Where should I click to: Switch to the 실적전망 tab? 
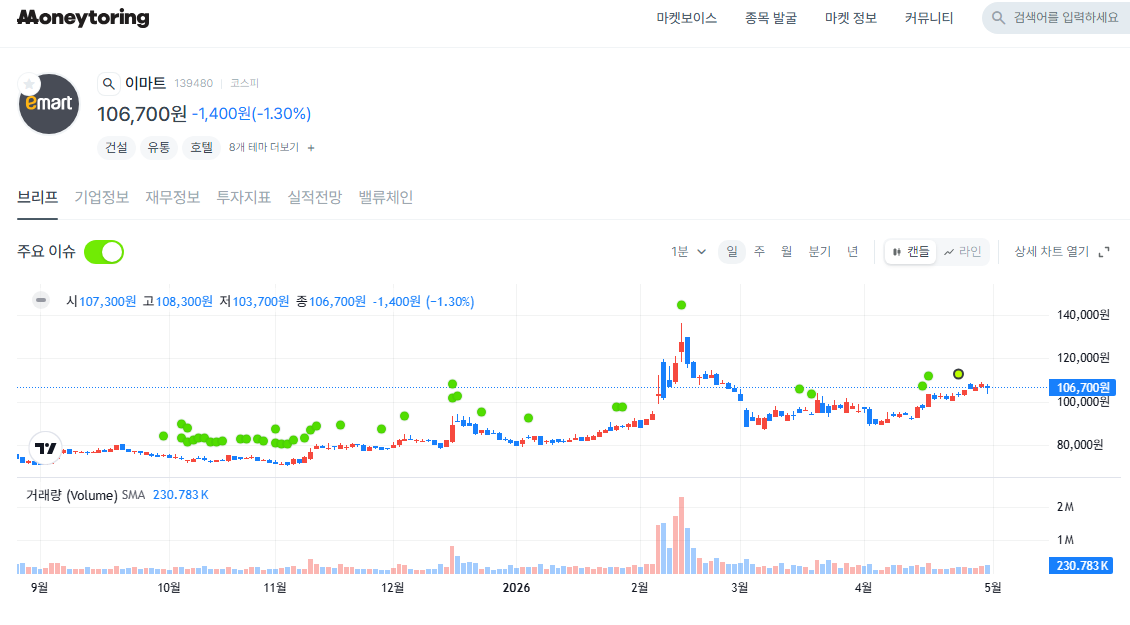[314, 198]
